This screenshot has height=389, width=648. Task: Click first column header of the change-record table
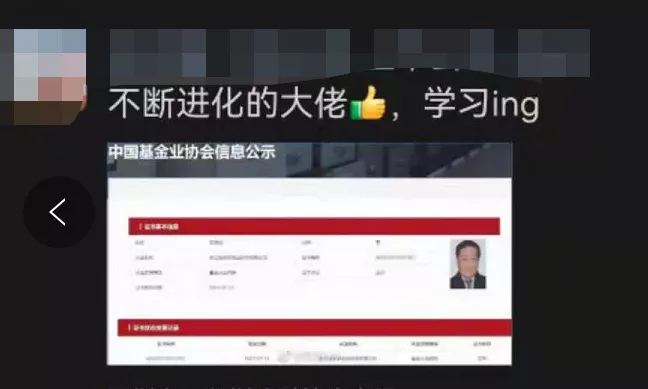[166, 344]
